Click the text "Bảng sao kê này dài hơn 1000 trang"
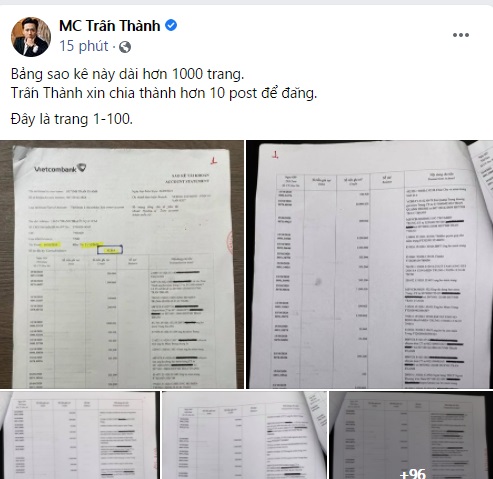 (127, 74)
